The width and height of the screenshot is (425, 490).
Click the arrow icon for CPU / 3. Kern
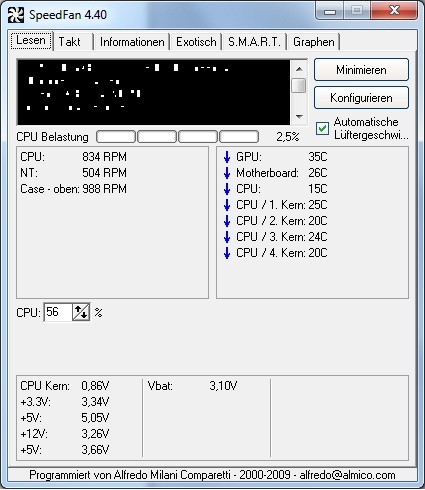(227, 237)
